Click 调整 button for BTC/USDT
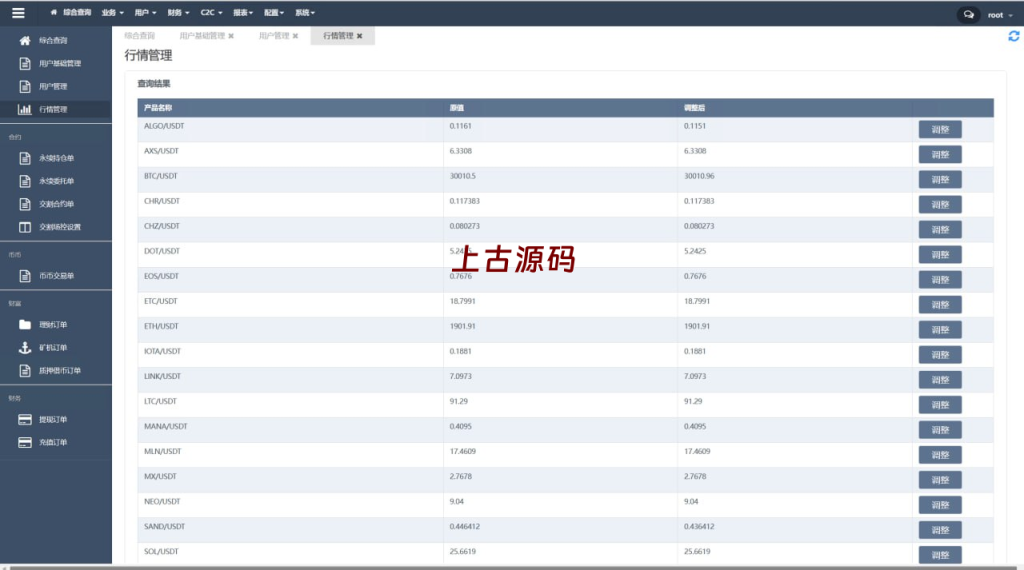Image resolution: width=1024 pixels, height=570 pixels. point(940,180)
